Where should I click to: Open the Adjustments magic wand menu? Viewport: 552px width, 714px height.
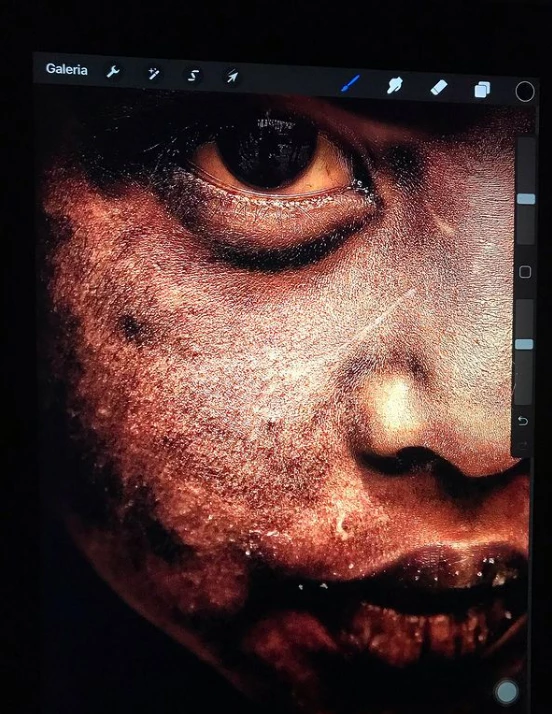(x=153, y=73)
